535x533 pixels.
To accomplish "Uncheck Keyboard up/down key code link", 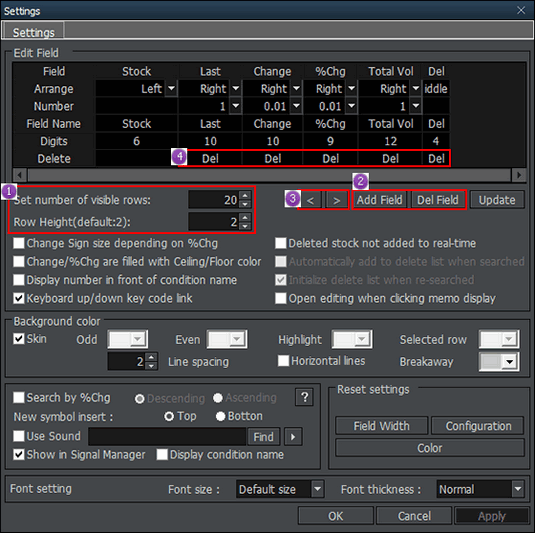I will click(x=19, y=298).
